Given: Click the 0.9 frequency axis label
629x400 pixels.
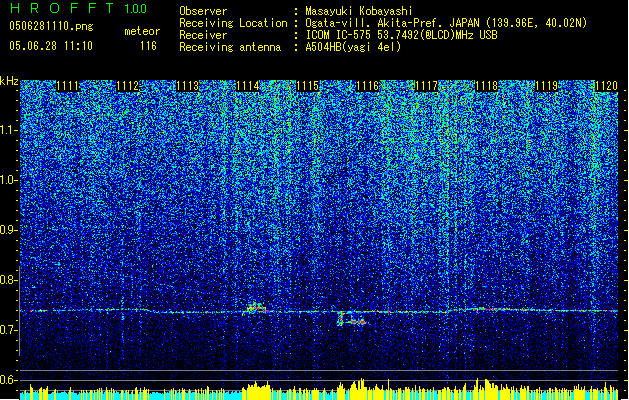Looking at the screenshot, I should 9,230.
